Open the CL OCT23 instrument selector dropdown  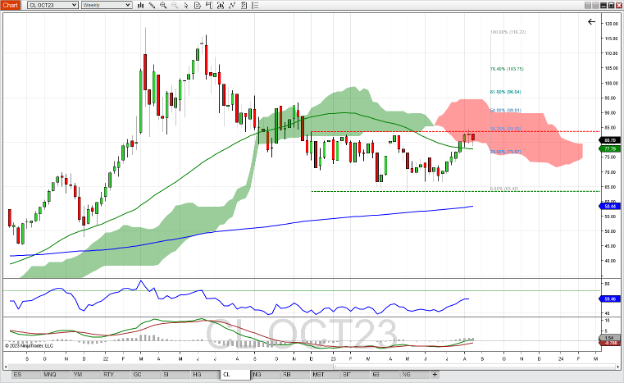[x=53, y=5]
